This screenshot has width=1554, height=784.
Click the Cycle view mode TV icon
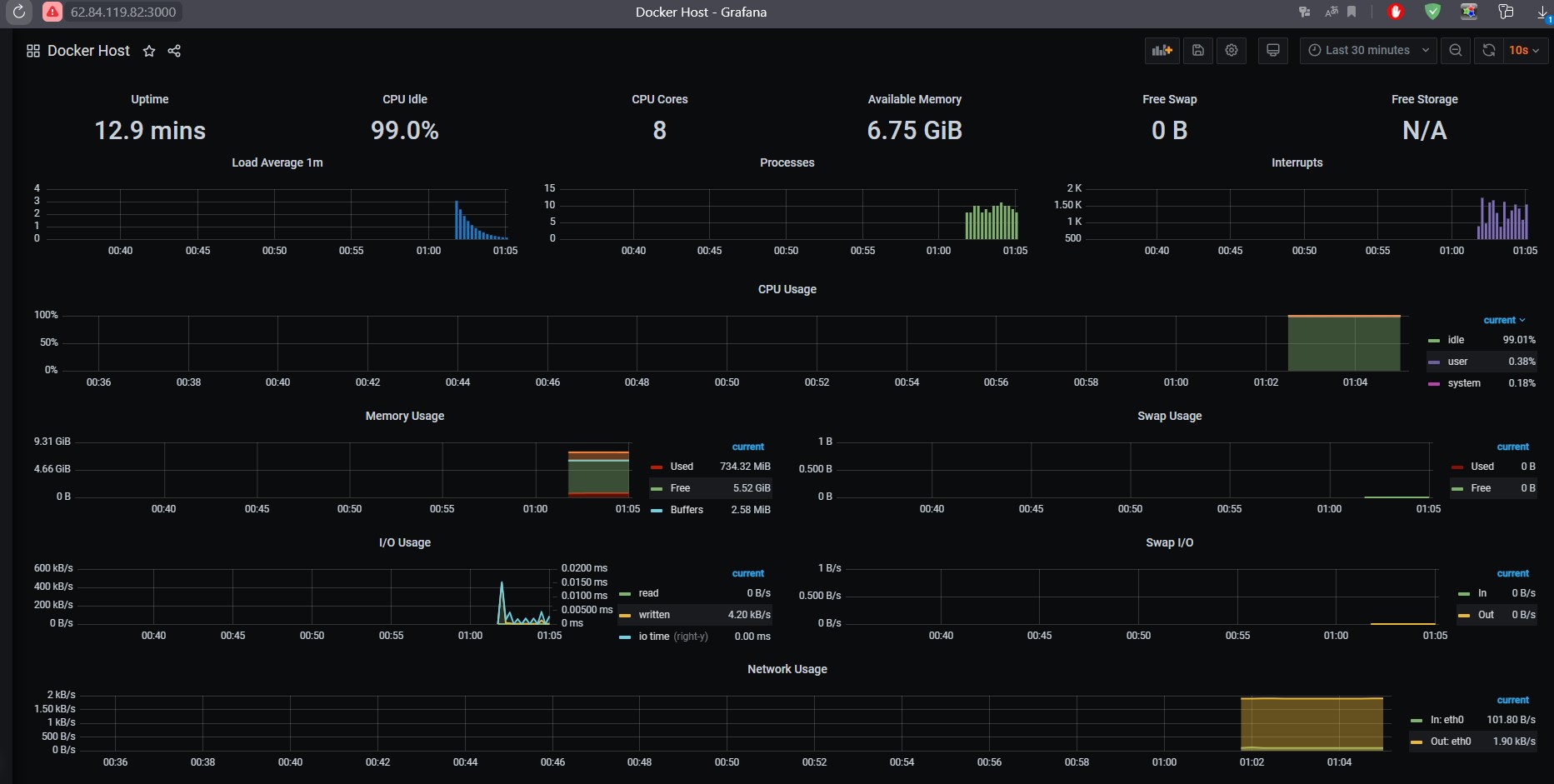1272,50
